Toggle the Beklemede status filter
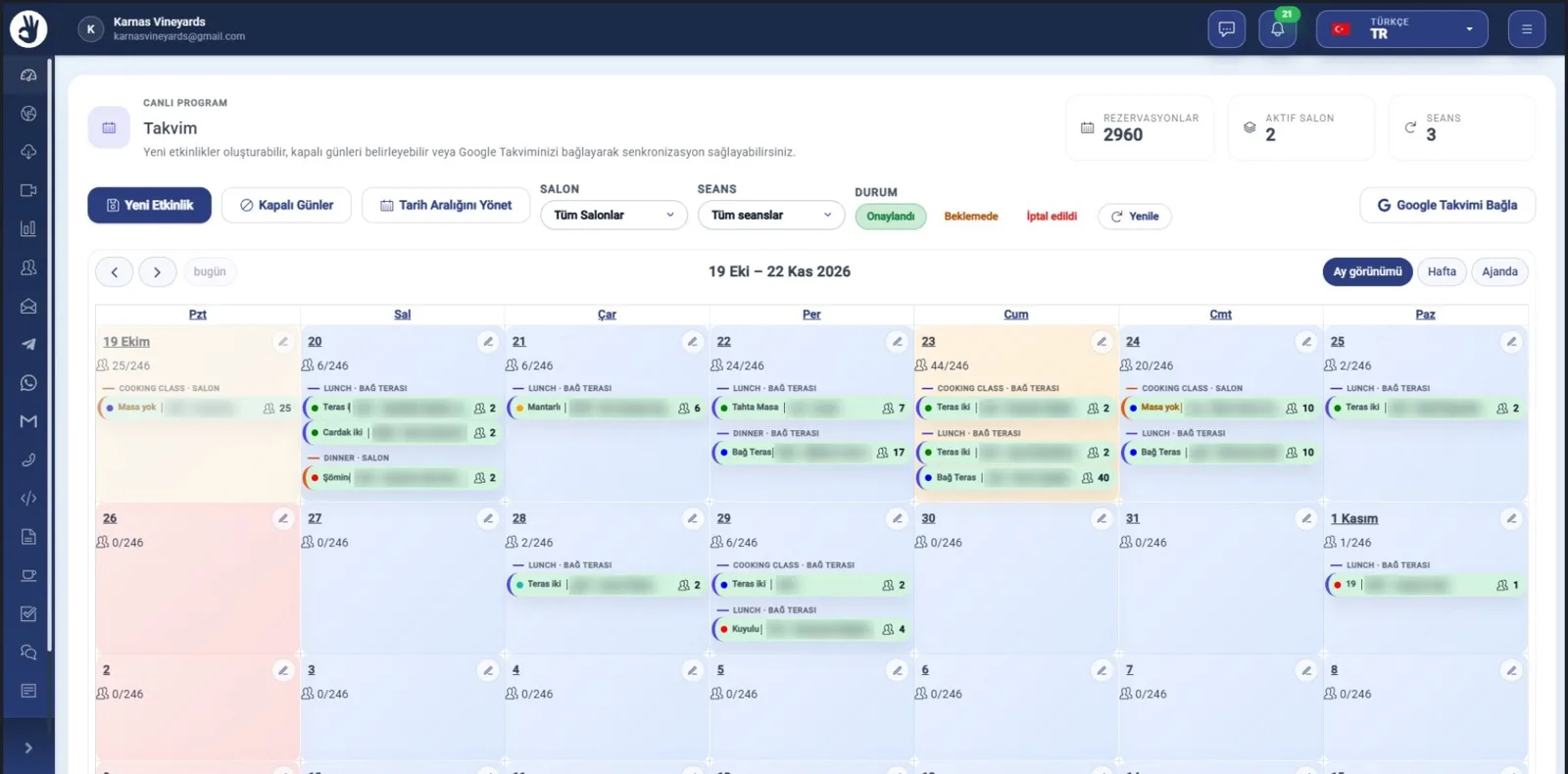This screenshot has width=1568, height=774. 971,217
